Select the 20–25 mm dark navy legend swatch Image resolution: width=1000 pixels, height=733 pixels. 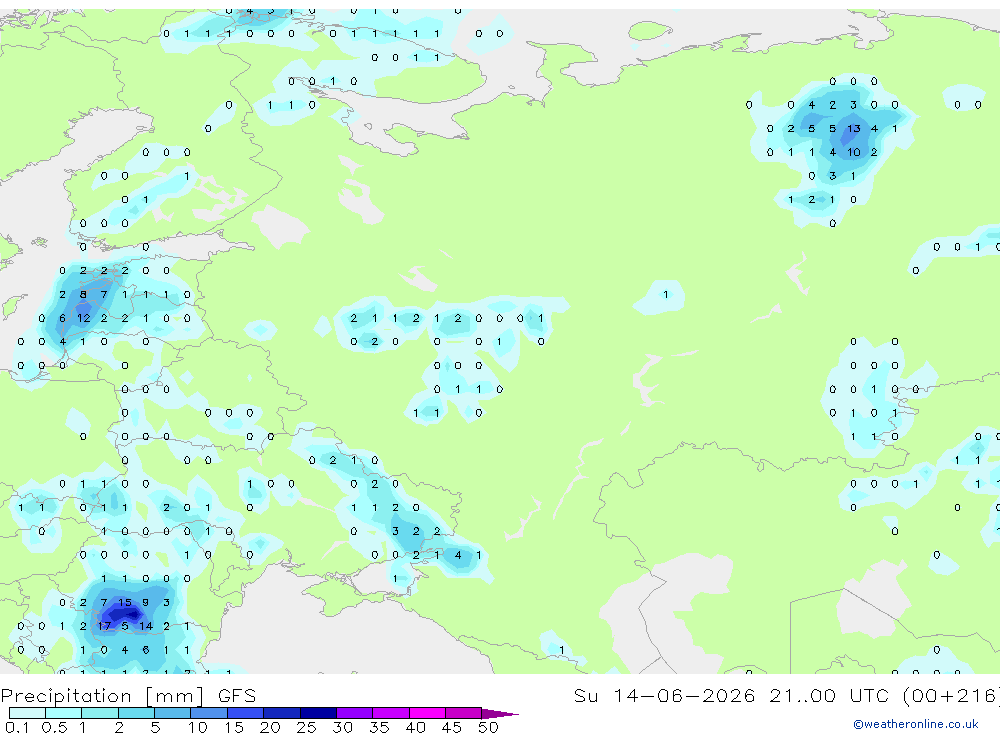282,713
